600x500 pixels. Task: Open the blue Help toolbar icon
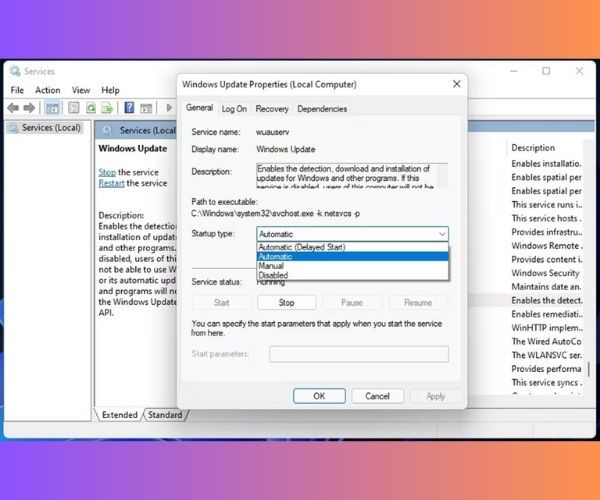pyautogui.click(x=129, y=108)
